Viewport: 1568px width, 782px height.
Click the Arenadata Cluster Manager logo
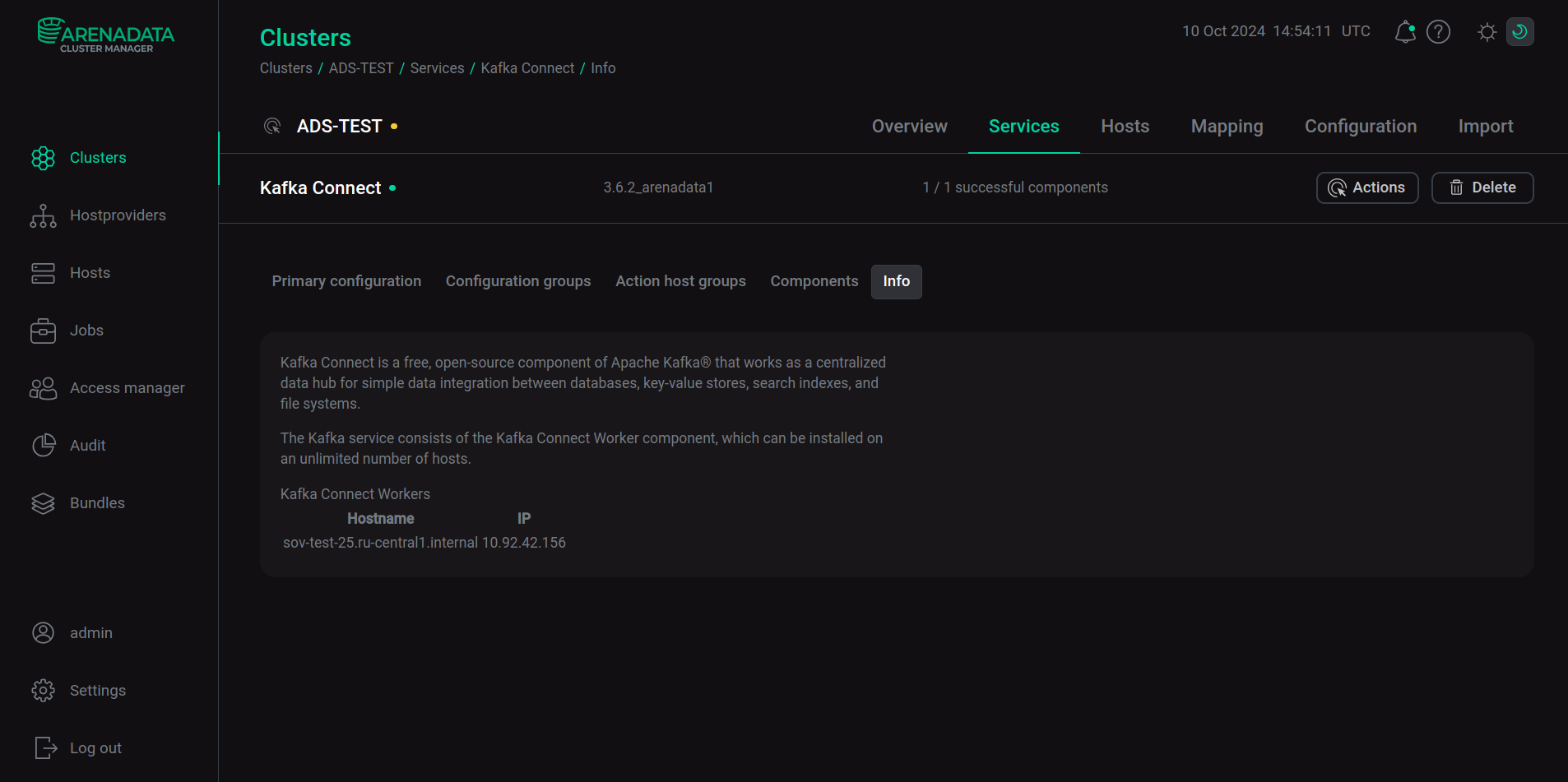(x=106, y=35)
